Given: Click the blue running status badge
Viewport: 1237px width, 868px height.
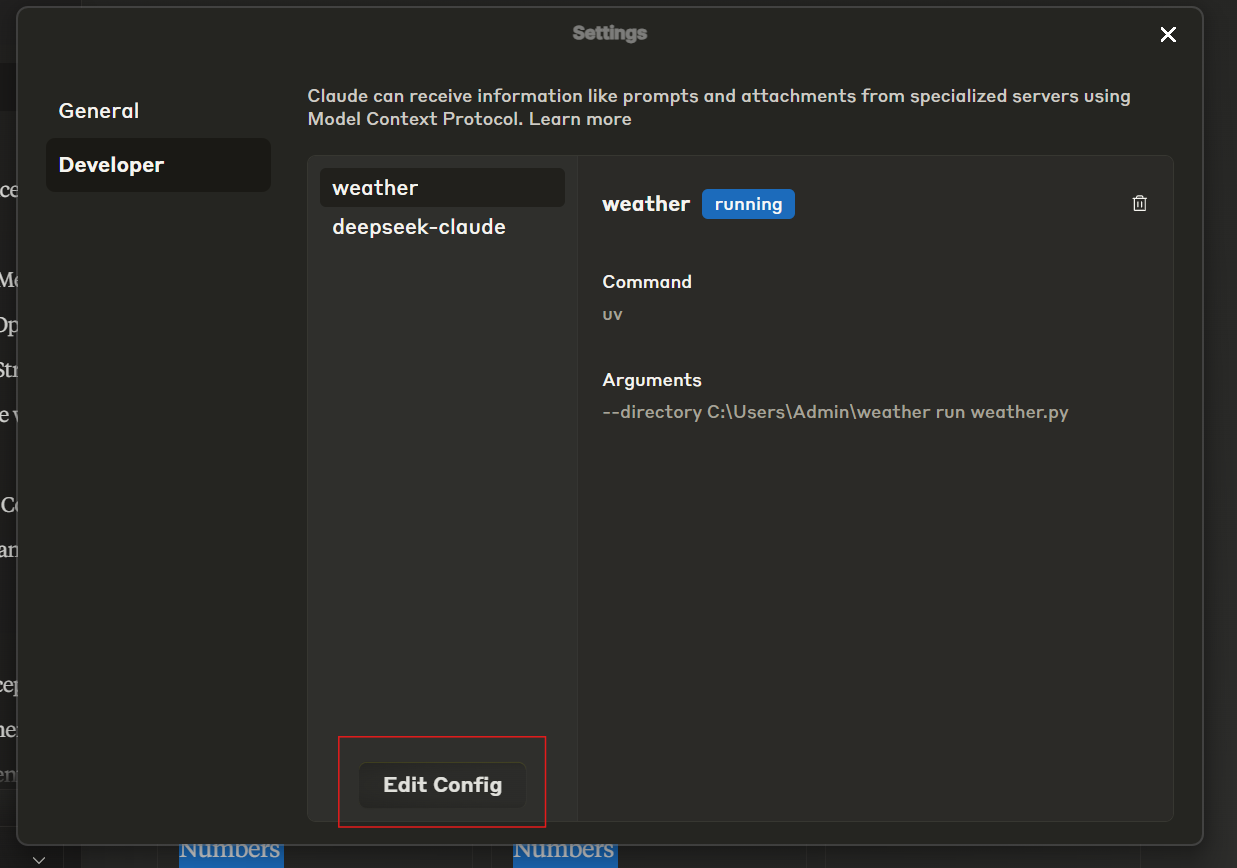Looking at the screenshot, I should 748,204.
